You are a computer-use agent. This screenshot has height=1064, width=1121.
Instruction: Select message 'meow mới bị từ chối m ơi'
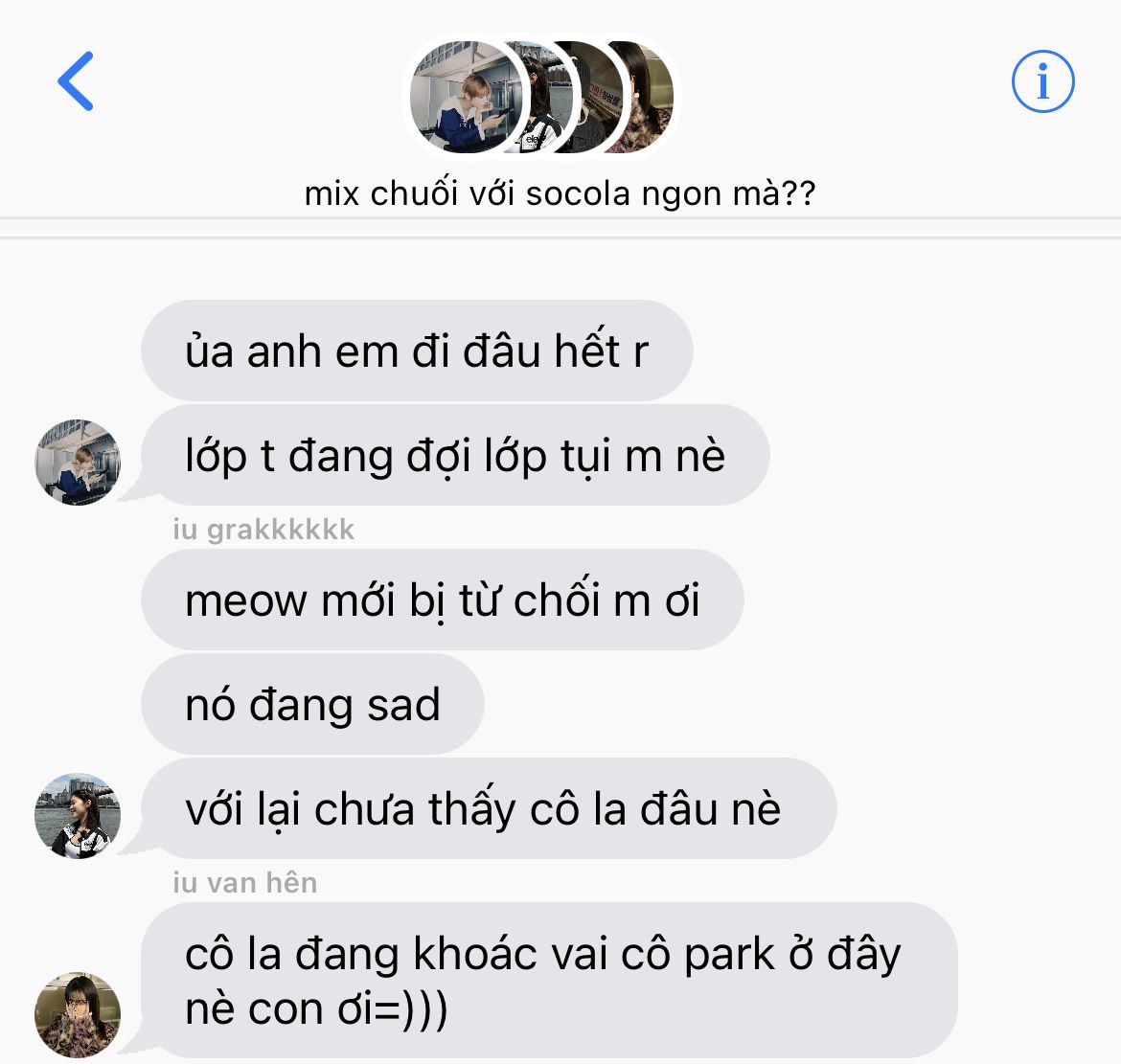point(443,600)
